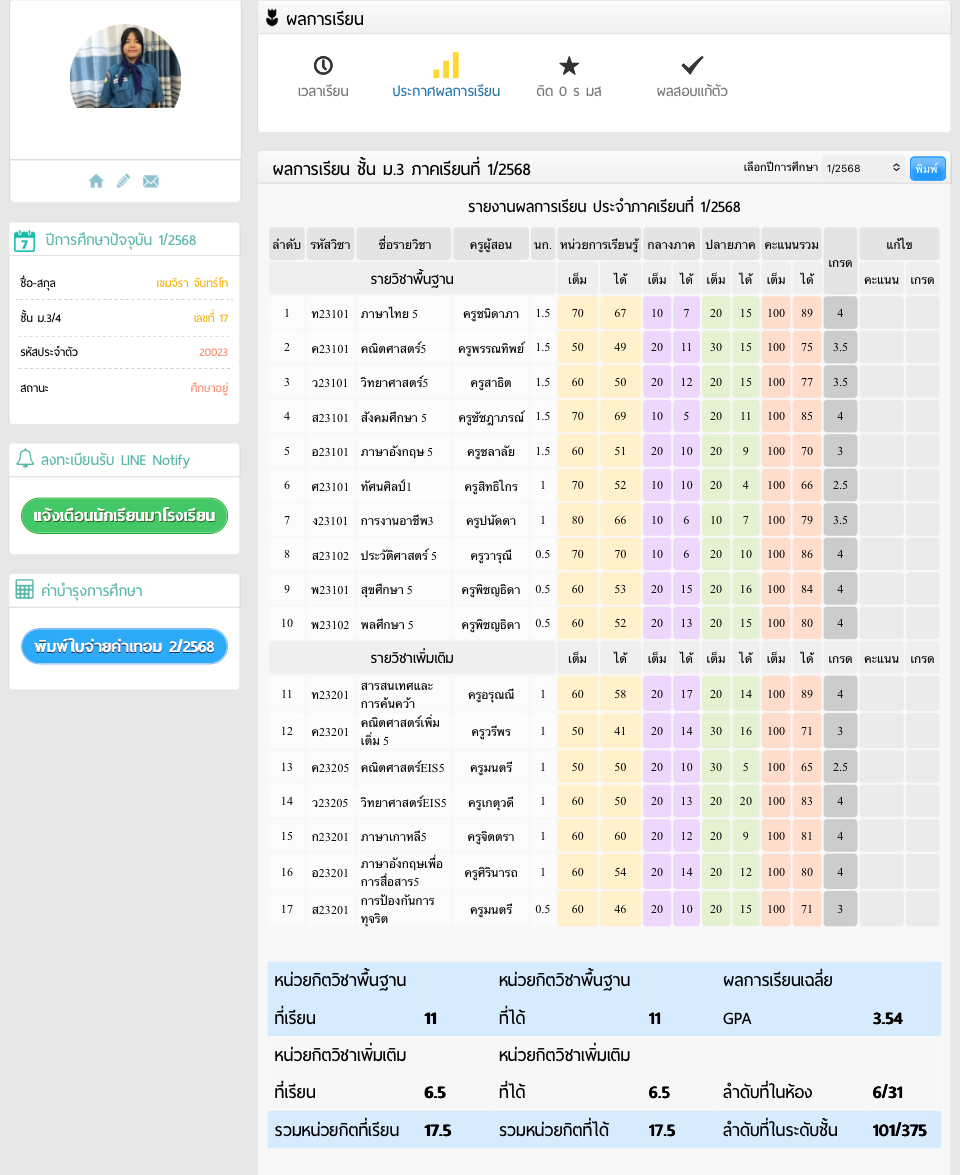Click the ภาษาไทย 5 subject row
Screen dimensions: 960x1175
click(389, 314)
